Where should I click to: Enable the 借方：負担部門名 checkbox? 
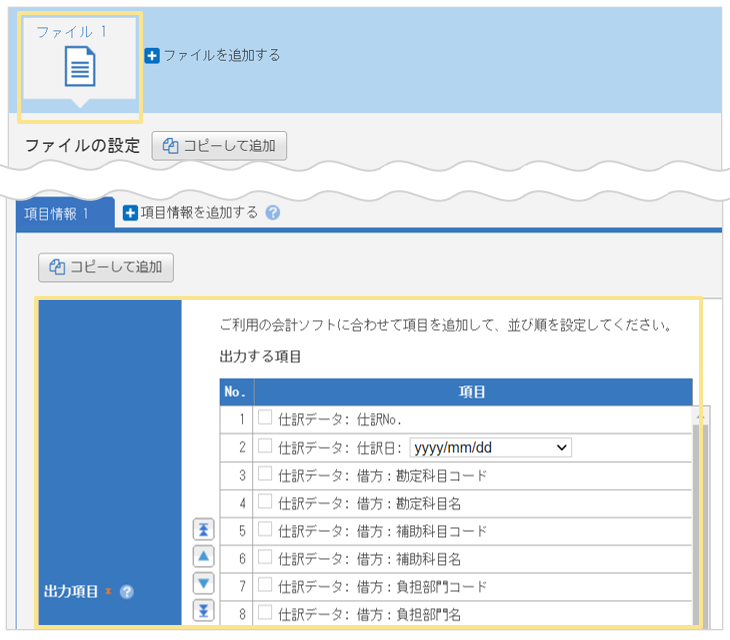click(x=265, y=613)
